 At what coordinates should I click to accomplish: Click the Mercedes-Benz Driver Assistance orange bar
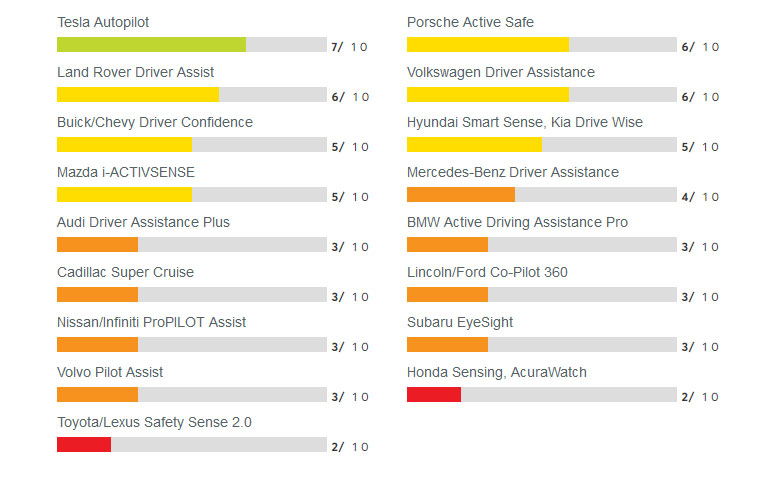point(461,194)
